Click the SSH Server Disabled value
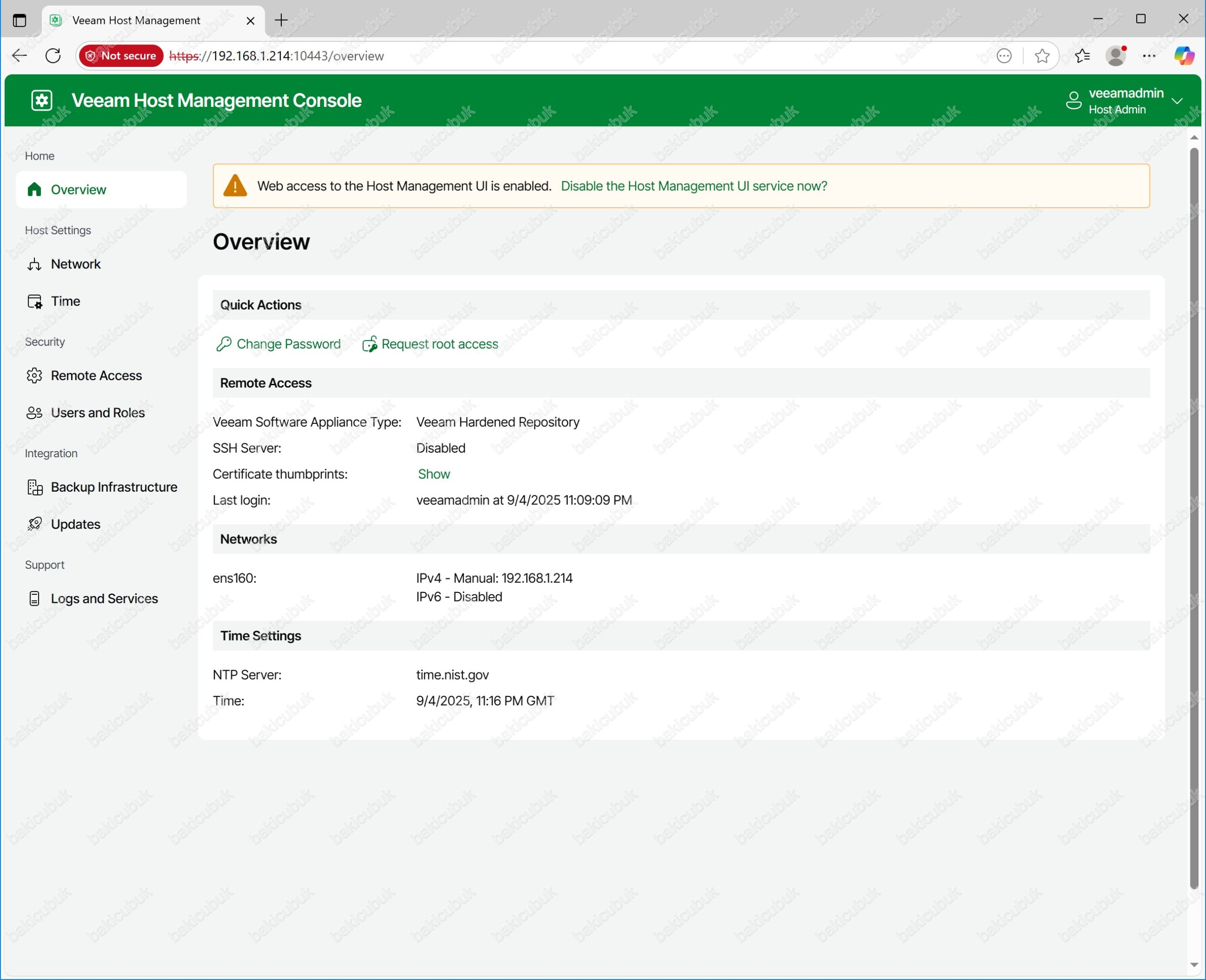 [x=441, y=448]
